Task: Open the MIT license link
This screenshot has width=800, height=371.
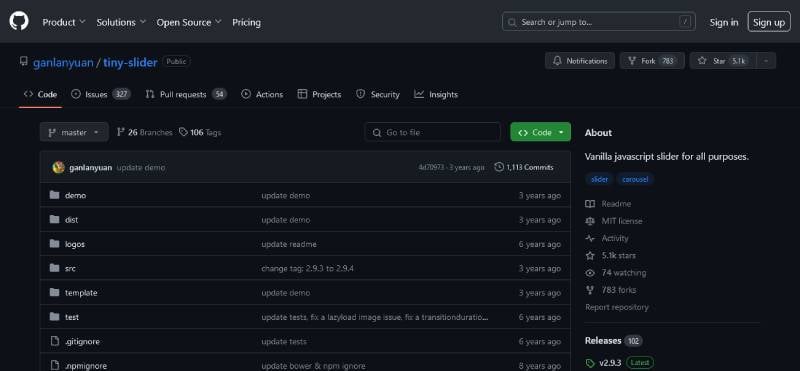Action: pyautogui.click(x=614, y=221)
